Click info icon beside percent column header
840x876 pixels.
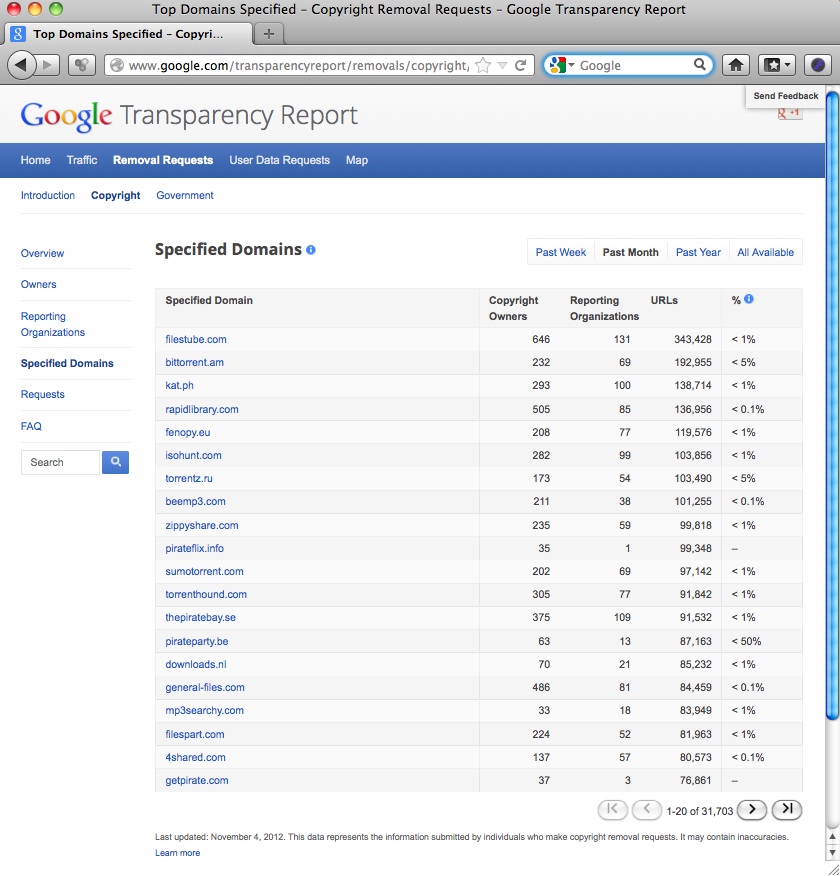pos(749,299)
